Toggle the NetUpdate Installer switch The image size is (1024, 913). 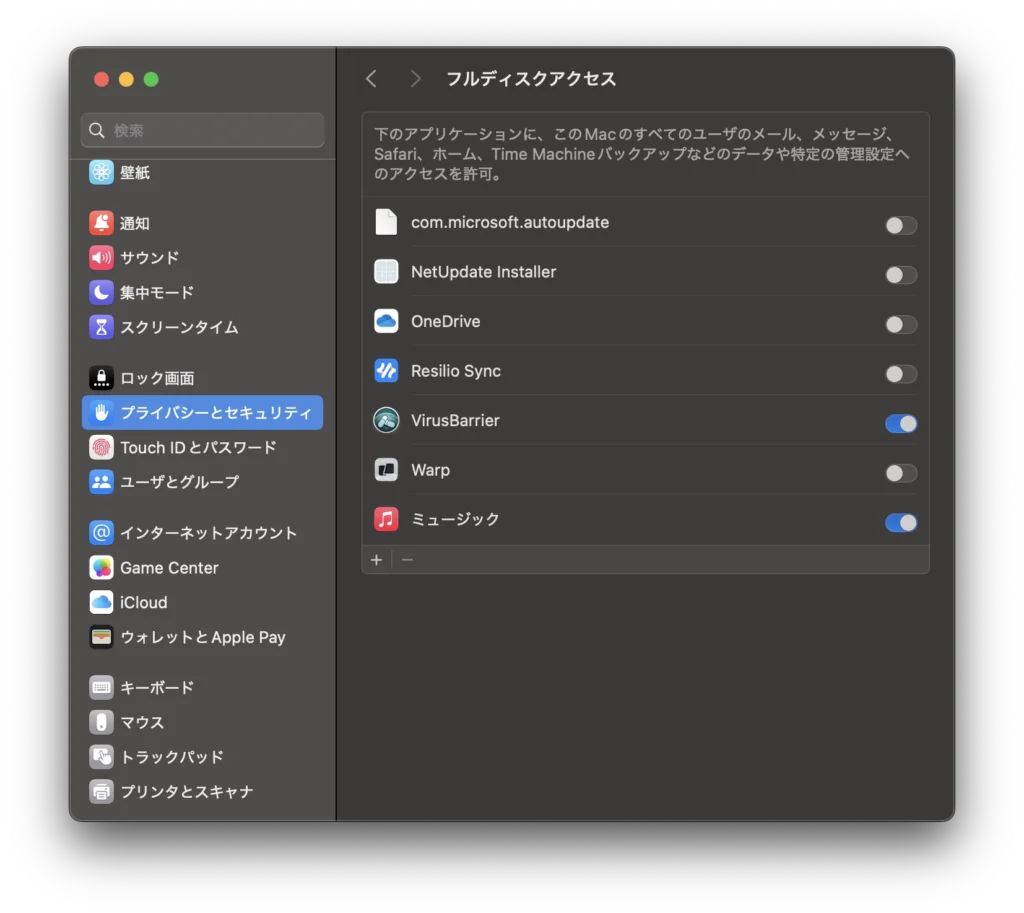click(901, 275)
